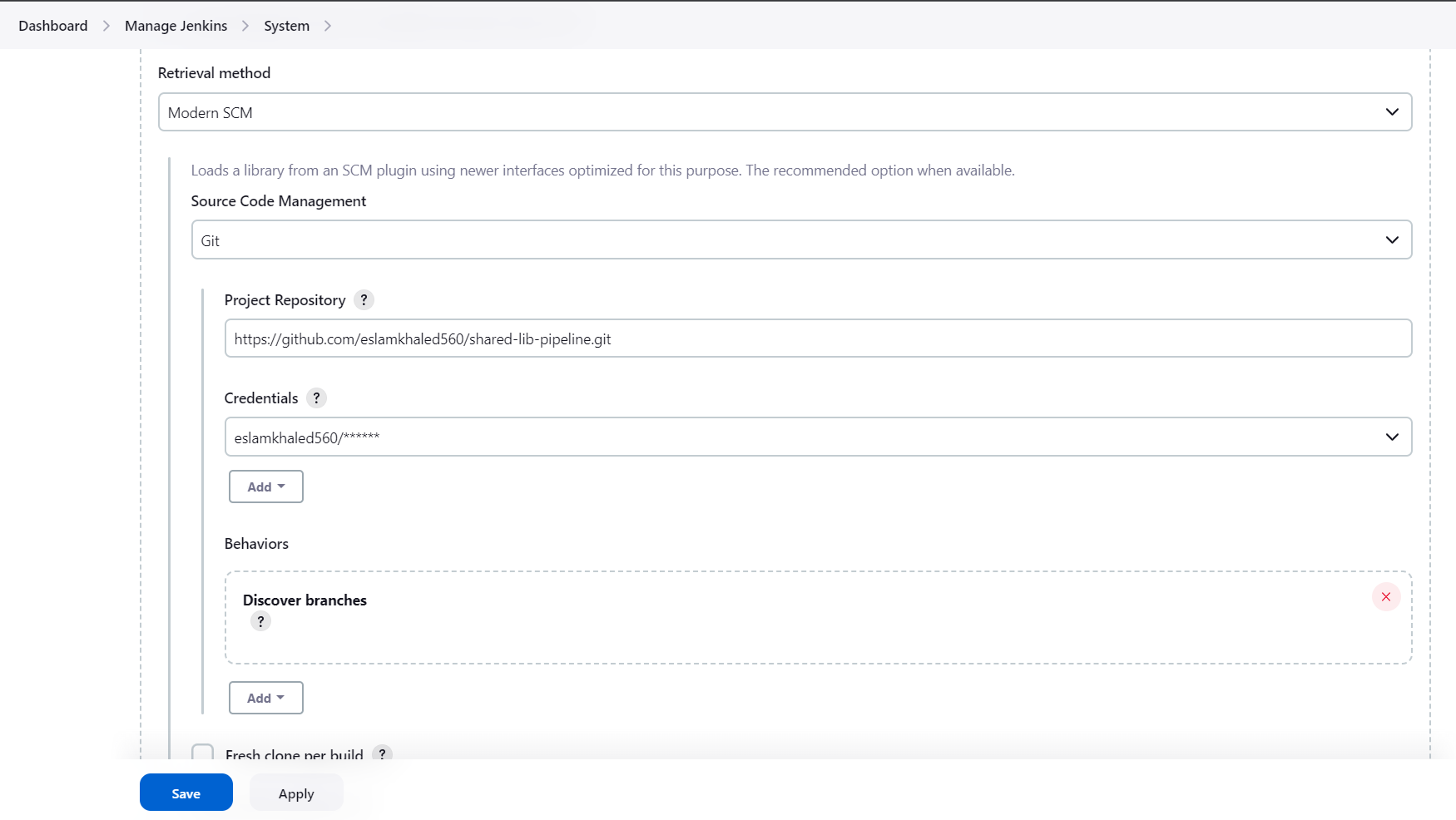Click inside the Project Repository field
Image resolution: width=1456 pixels, height=820 pixels.
[749, 338]
